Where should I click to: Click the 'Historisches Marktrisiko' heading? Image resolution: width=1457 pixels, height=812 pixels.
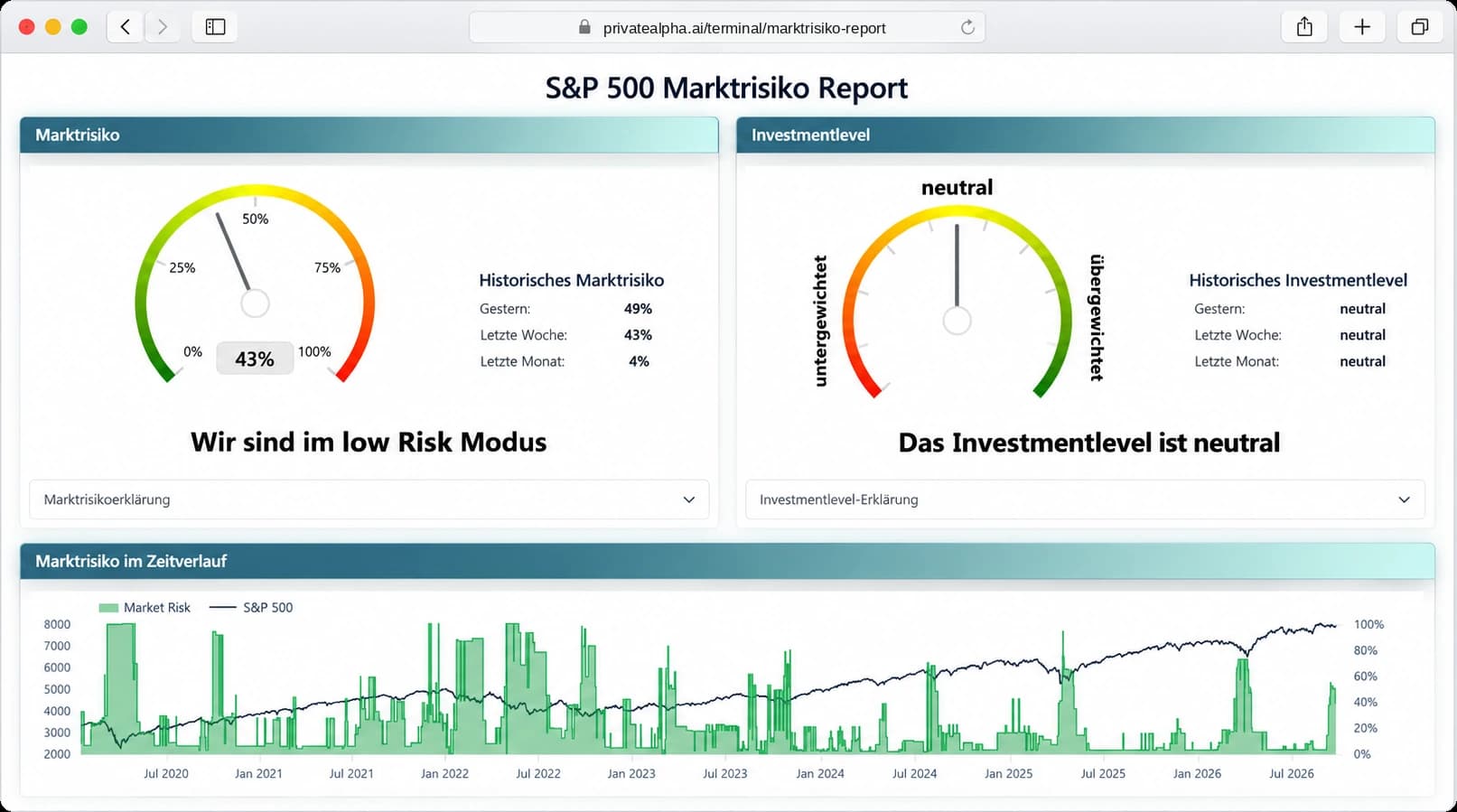pyautogui.click(x=572, y=280)
